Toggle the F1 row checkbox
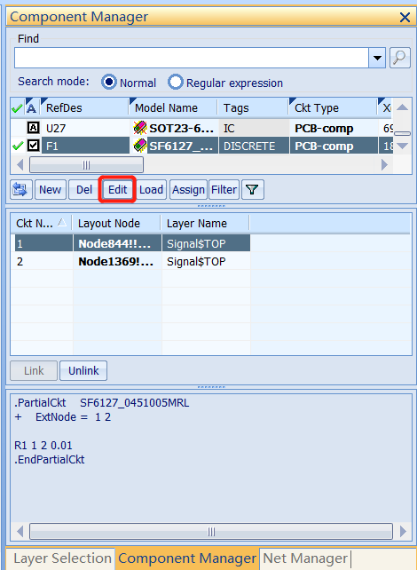Image resolution: width=417 pixels, height=570 pixels. tap(33, 146)
